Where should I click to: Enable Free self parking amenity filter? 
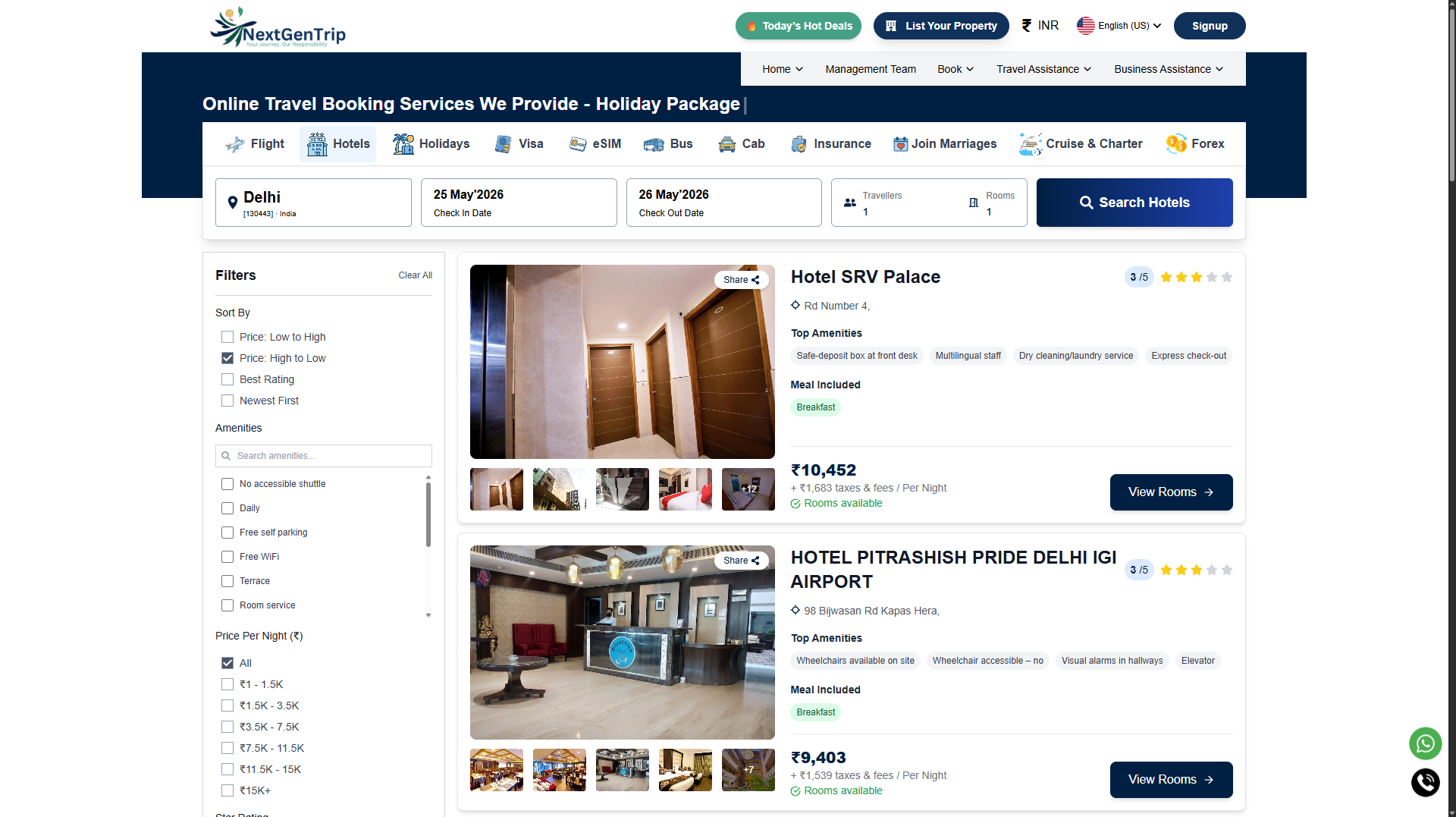pyautogui.click(x=227, y=533)
